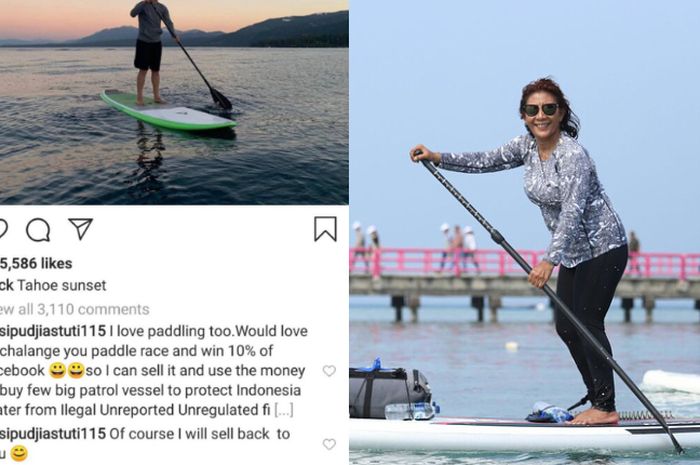Select the 'Tahoe sunset' caption text

[x=62, y=286]
